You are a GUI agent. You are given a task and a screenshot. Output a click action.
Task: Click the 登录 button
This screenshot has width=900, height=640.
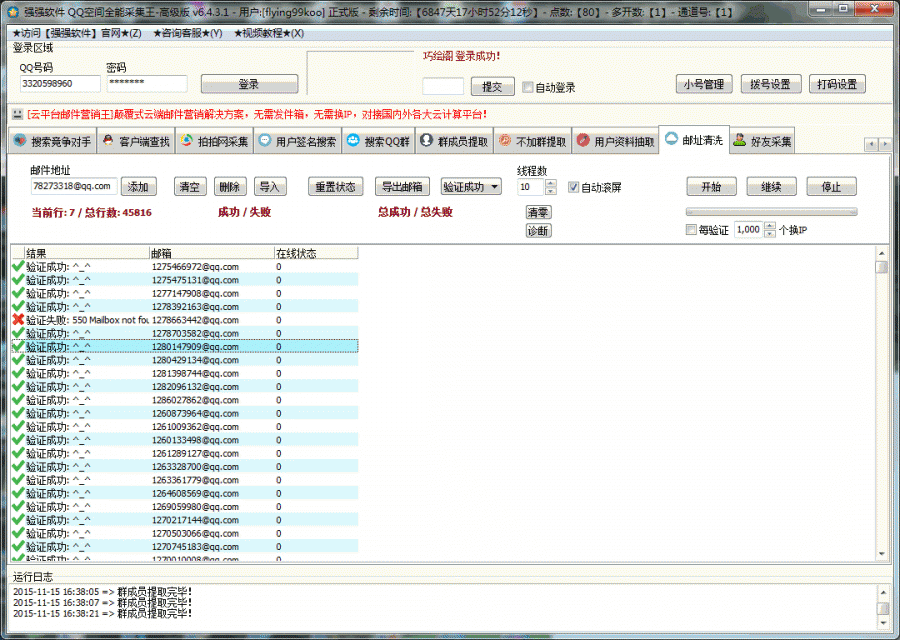pos(249,84)
